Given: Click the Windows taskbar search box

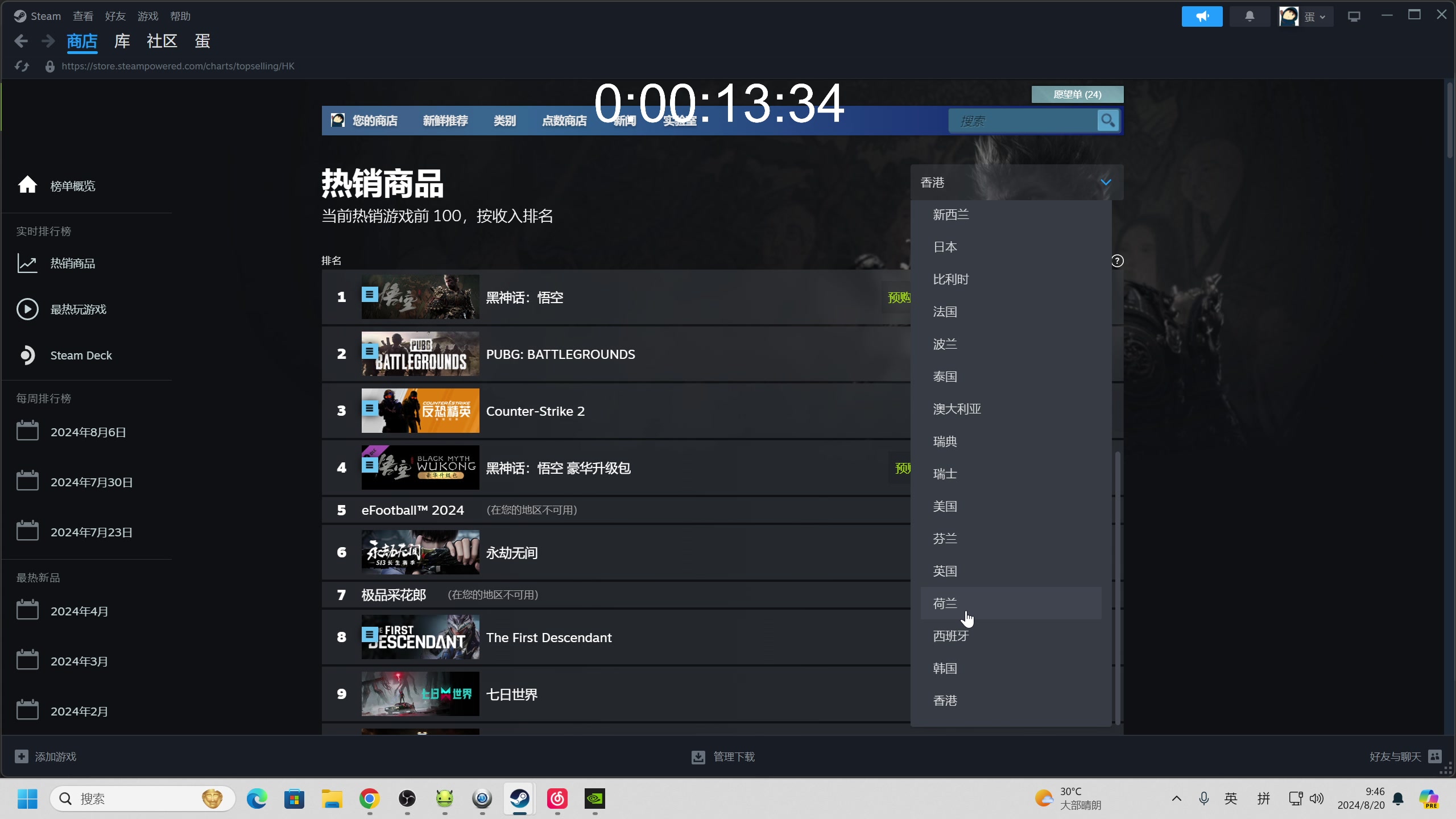Looking at the screenshot, I should click(142, 799).
